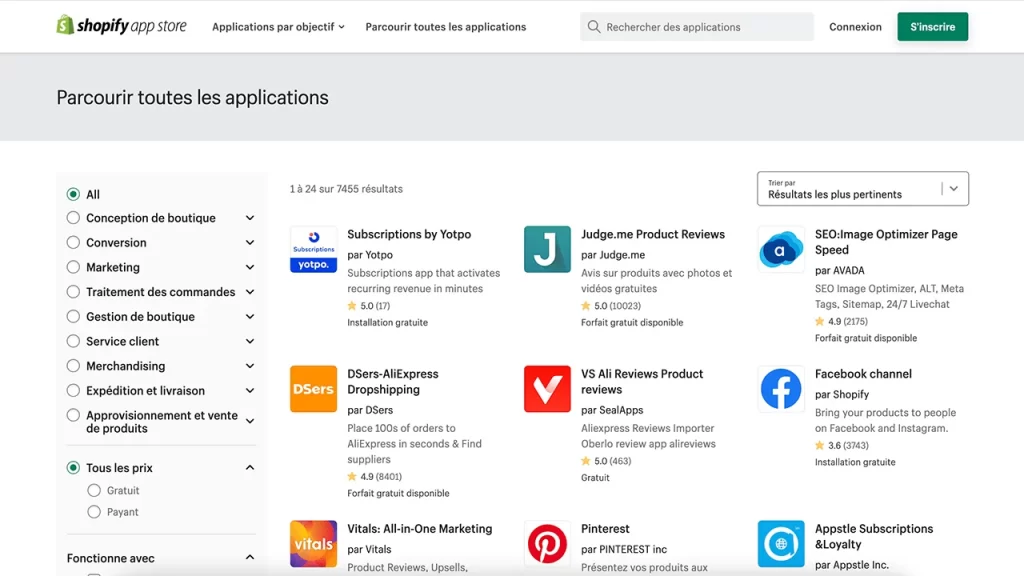The width and height of the screenshot is (1024, 576).
Task: Focus the Rechercher des applications field
Action: pyautogui.click(x=697, y=27)
